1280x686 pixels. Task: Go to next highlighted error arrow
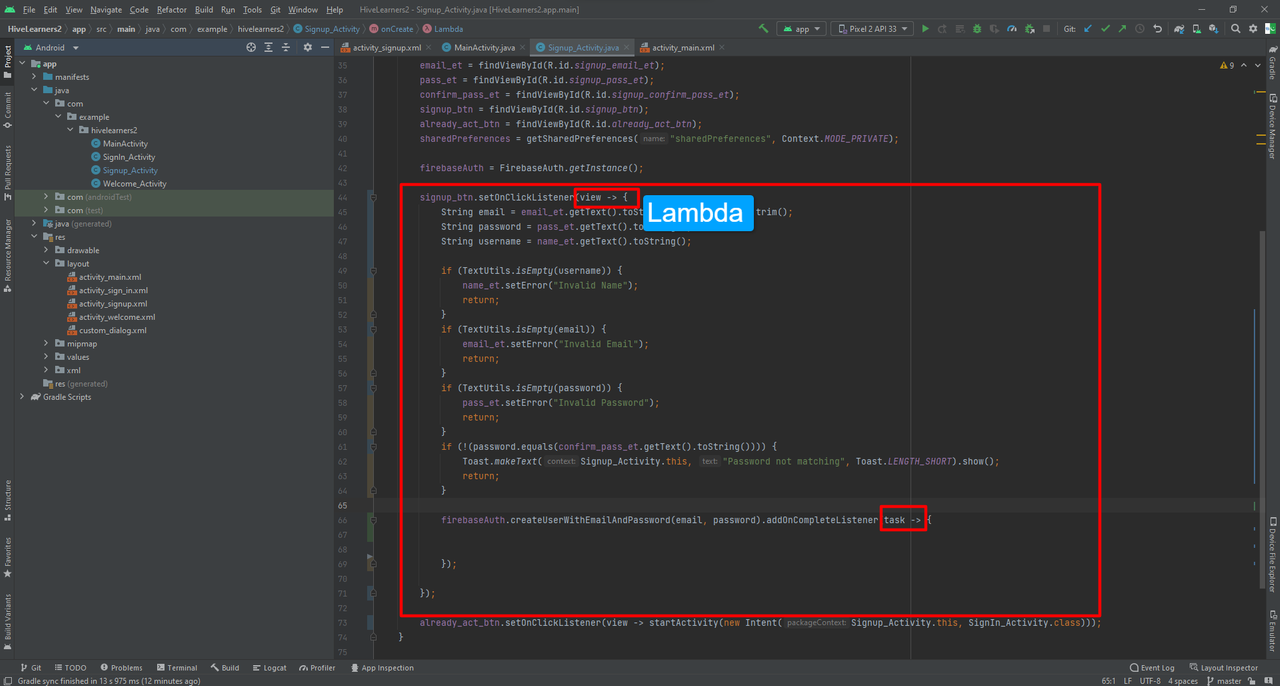click(1257, 65)
